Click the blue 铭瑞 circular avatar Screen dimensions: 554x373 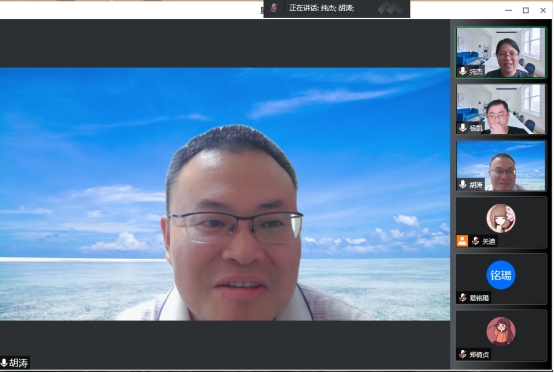click(x=501, y=275)
